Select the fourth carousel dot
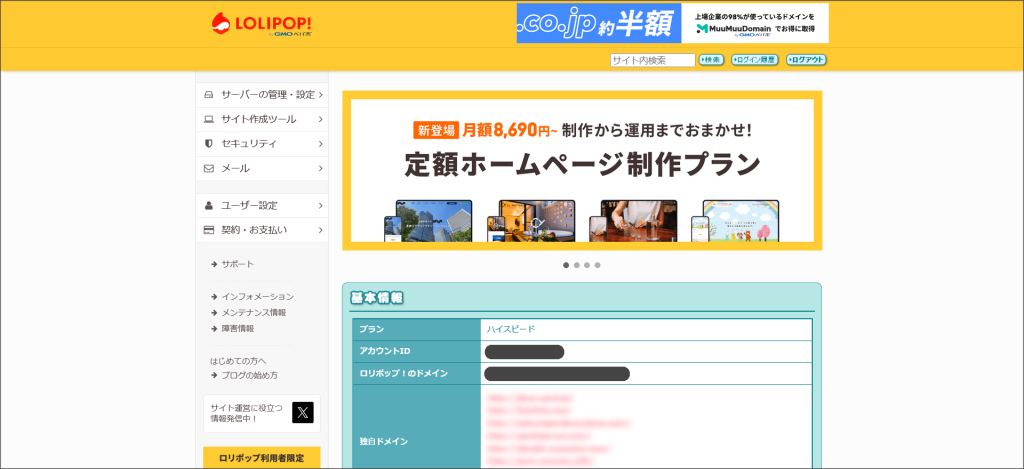Image resolution: width=1024 pixels, height=469 pixels. click(x=598, y=265)
